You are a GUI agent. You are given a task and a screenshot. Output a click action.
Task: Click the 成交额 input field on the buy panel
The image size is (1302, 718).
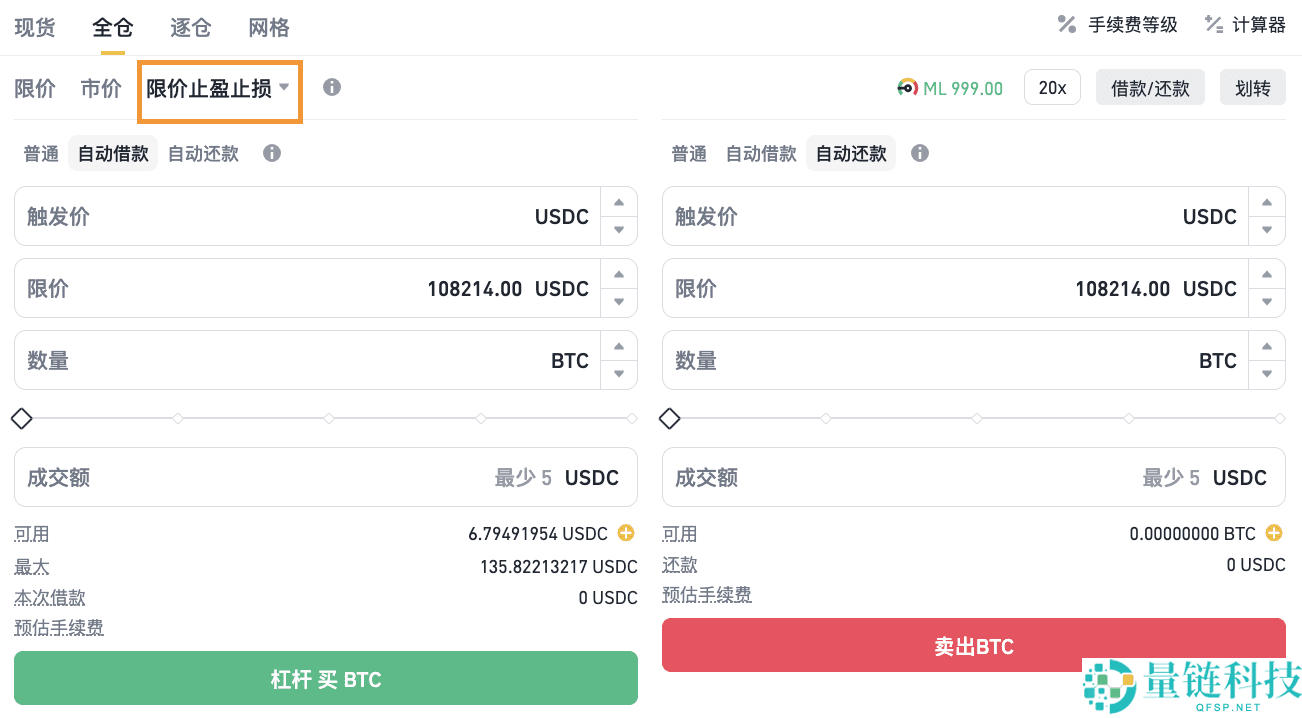point(250,477)
